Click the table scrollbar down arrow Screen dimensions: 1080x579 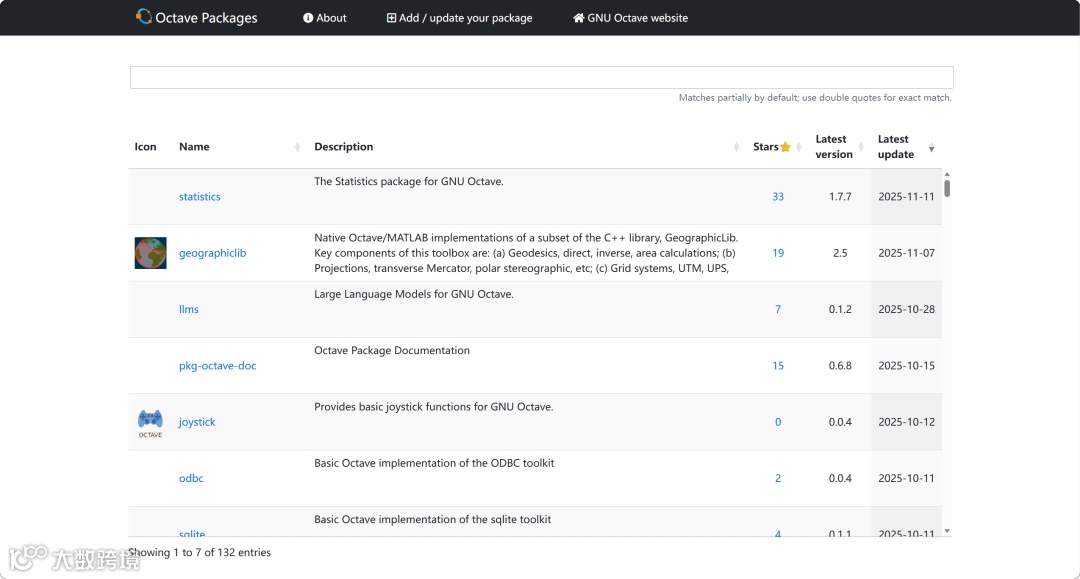pos(947,531)
